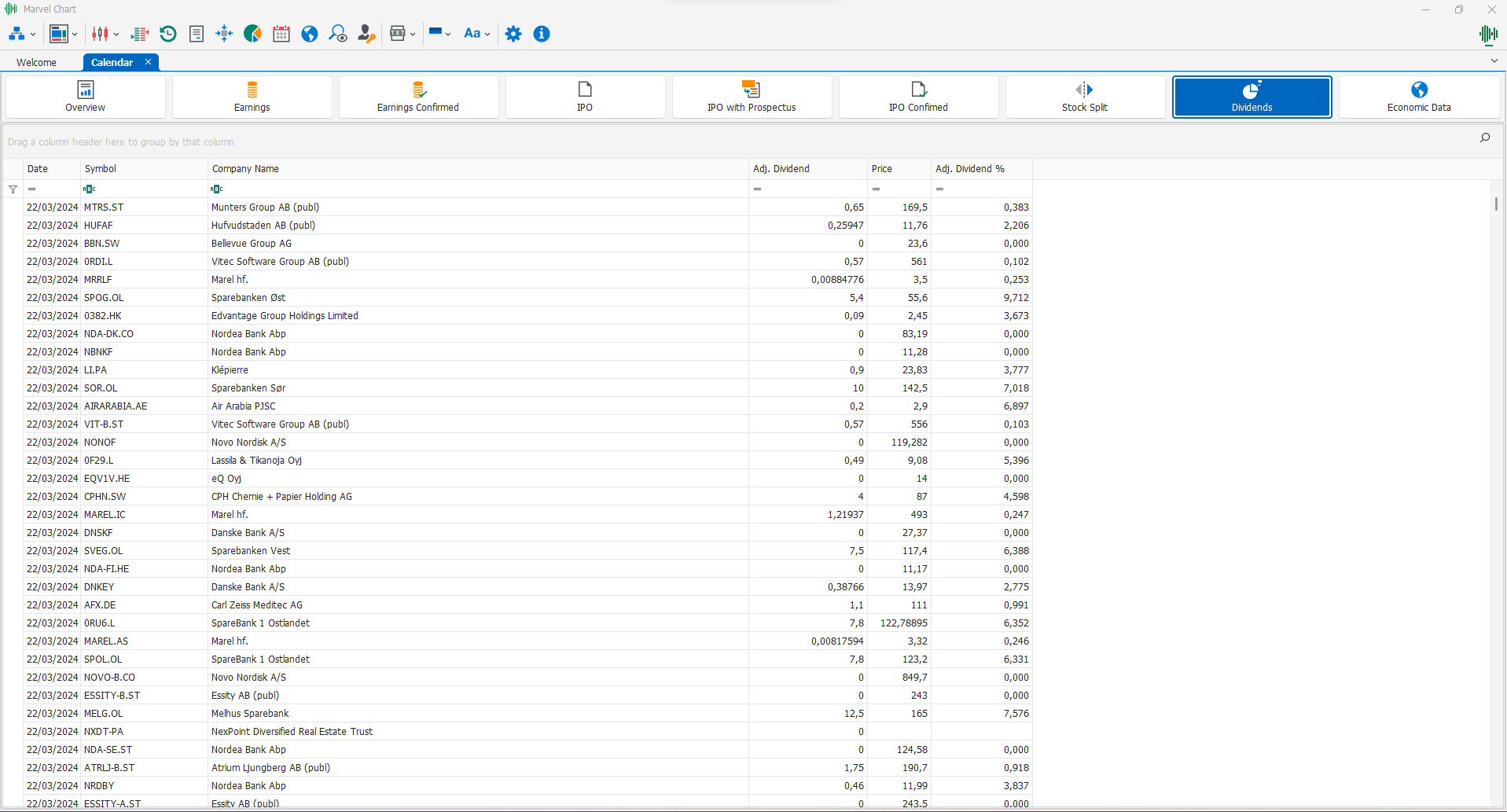The width and height of the screenshot is (1507, 812).
Task: Click the Company Name filter row cell
Action: [478, 189]
